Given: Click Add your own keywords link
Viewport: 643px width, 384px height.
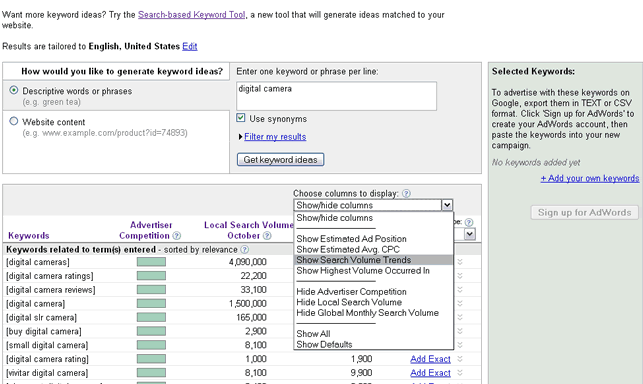Looking at the screenshot, I should click(x=590, y=178).
